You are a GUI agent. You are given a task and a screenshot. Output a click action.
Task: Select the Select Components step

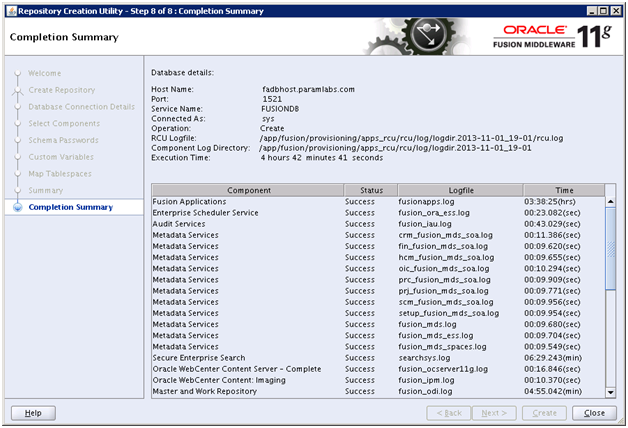[x=64, y=124]
